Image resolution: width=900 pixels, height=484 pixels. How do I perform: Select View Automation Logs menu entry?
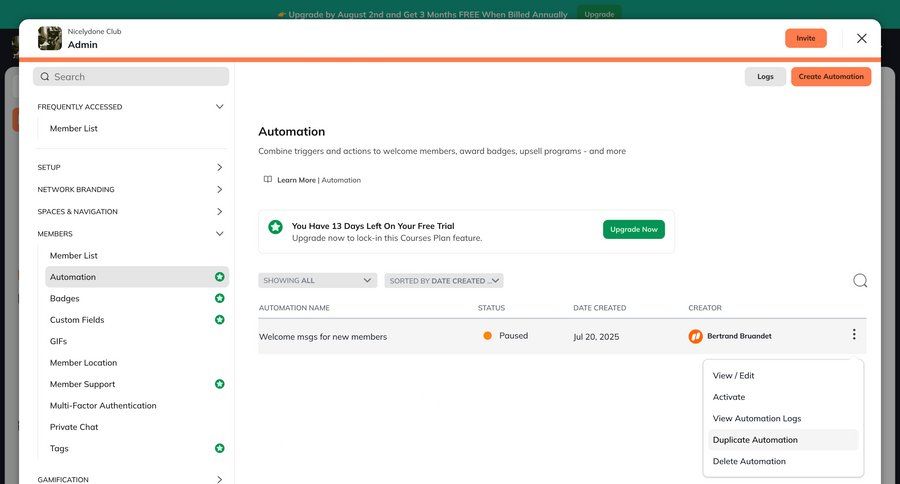pos(757,419)
